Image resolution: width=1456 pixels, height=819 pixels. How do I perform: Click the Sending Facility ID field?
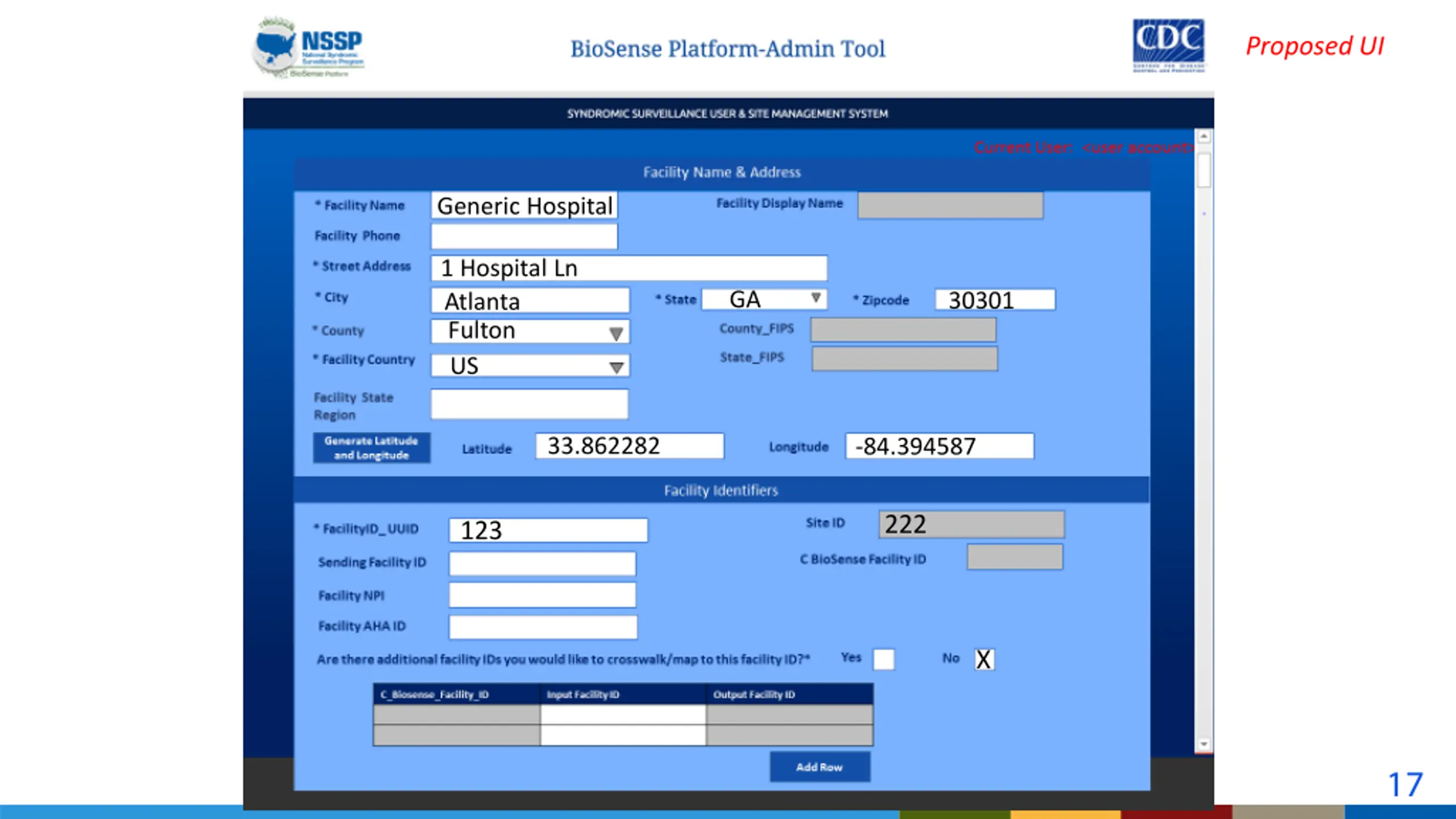[x=542, y=563]
